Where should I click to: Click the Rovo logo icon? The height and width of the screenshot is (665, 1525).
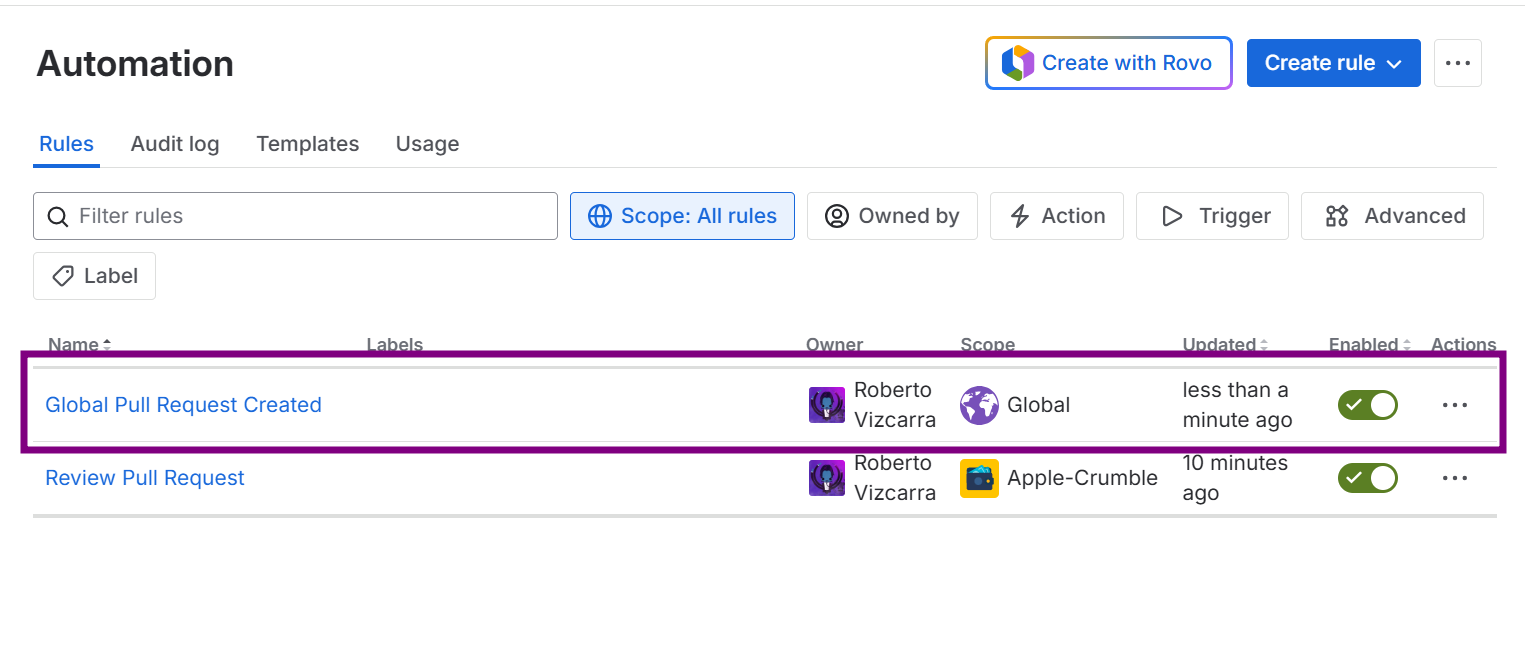(x=1017, y=63)
